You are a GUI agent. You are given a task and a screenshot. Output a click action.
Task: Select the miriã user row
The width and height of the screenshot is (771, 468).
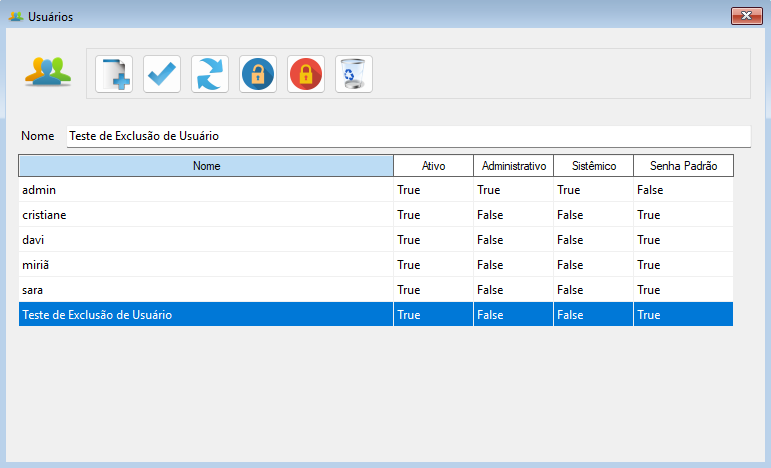[206, 265]
